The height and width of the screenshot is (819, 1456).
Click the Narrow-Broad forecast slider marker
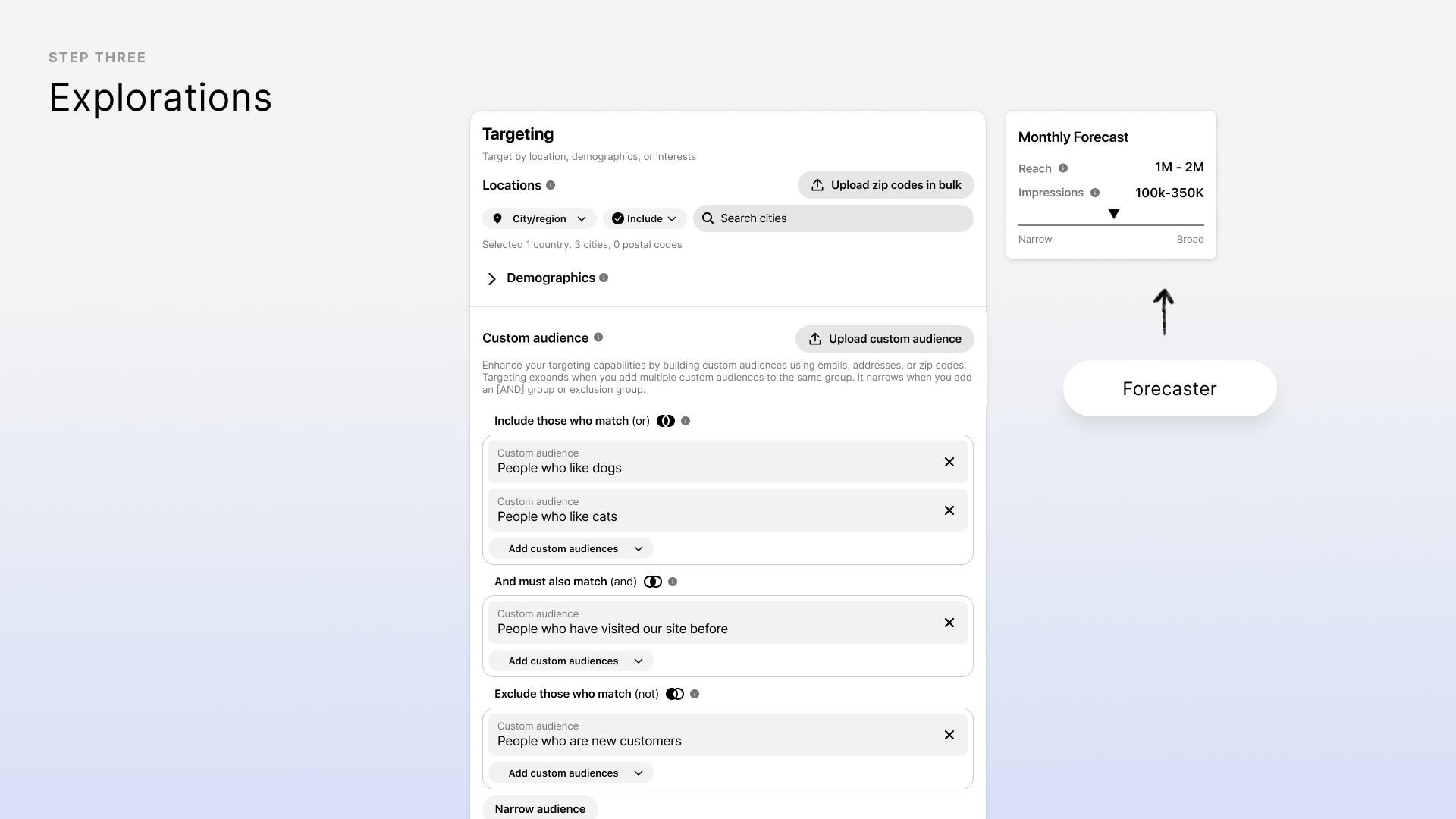tap(1113, 215)
